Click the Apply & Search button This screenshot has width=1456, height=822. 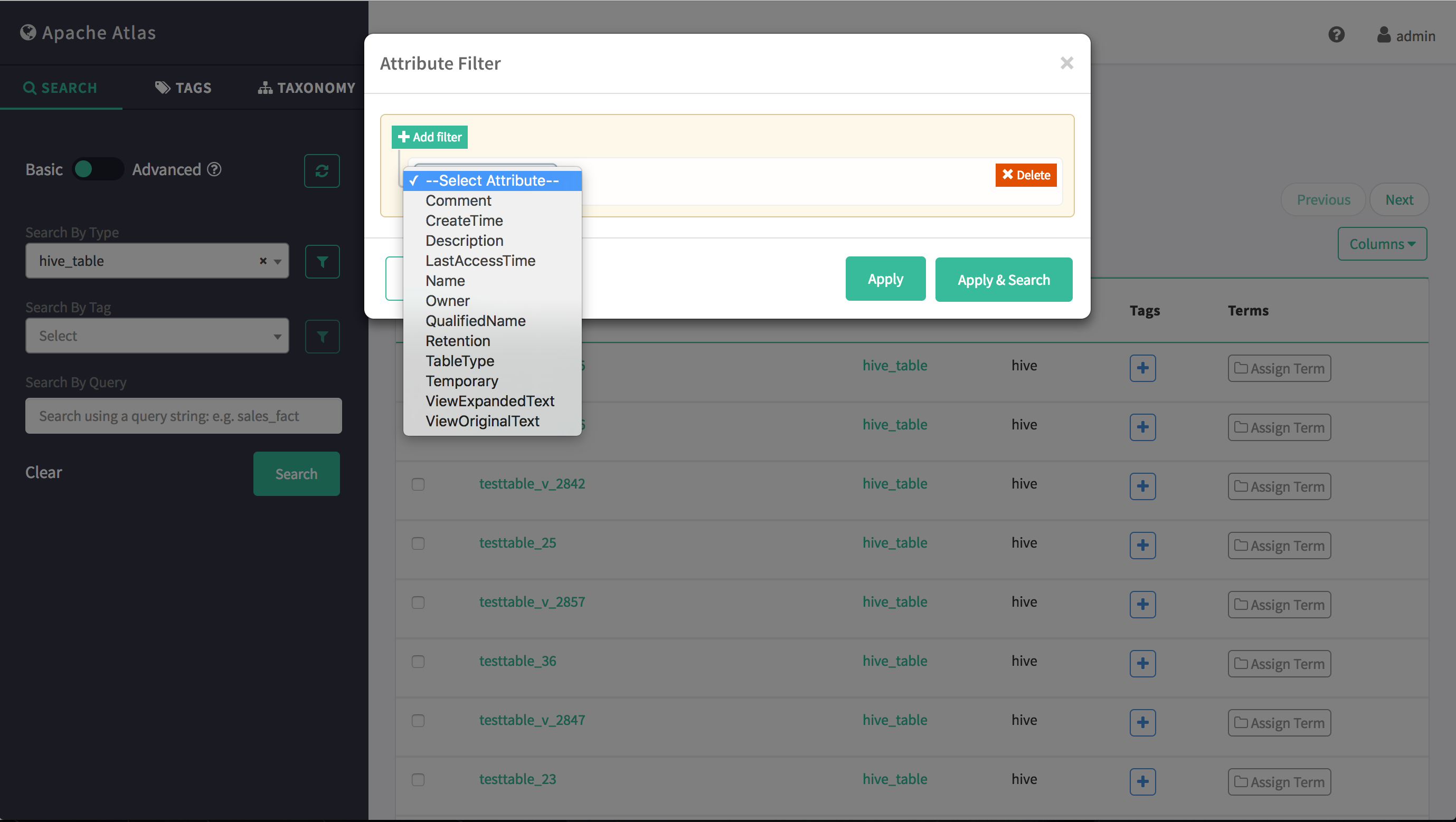1003,279
